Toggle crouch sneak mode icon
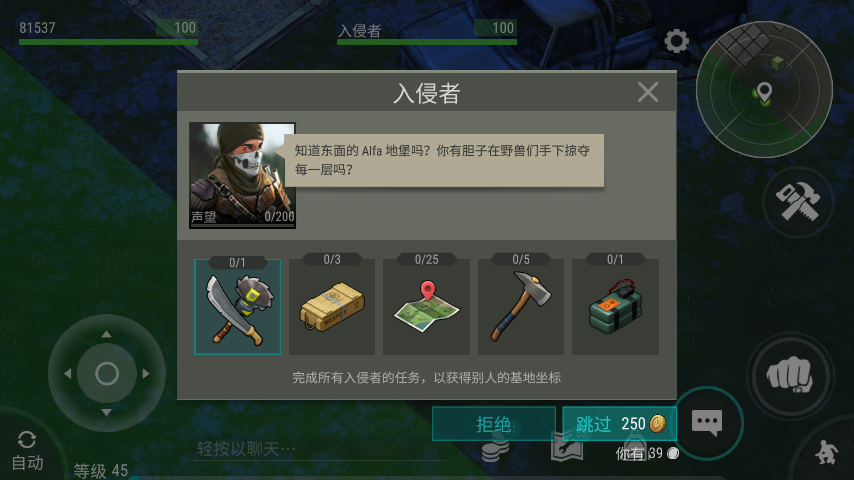This screenshot has height=480, width=854. pyautogui.click(x=826, y=452)
